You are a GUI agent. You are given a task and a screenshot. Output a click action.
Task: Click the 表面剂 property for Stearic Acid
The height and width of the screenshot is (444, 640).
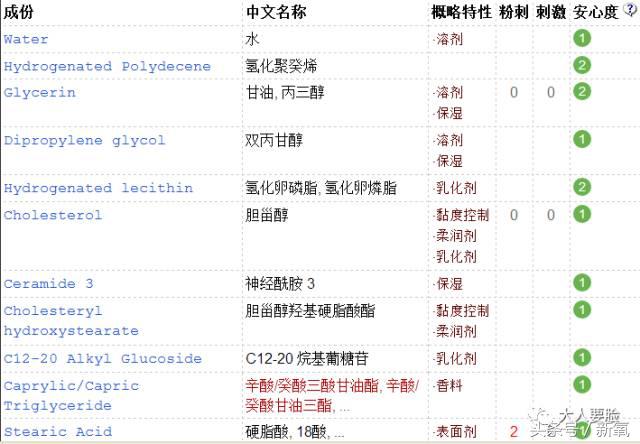pos(456,431)
